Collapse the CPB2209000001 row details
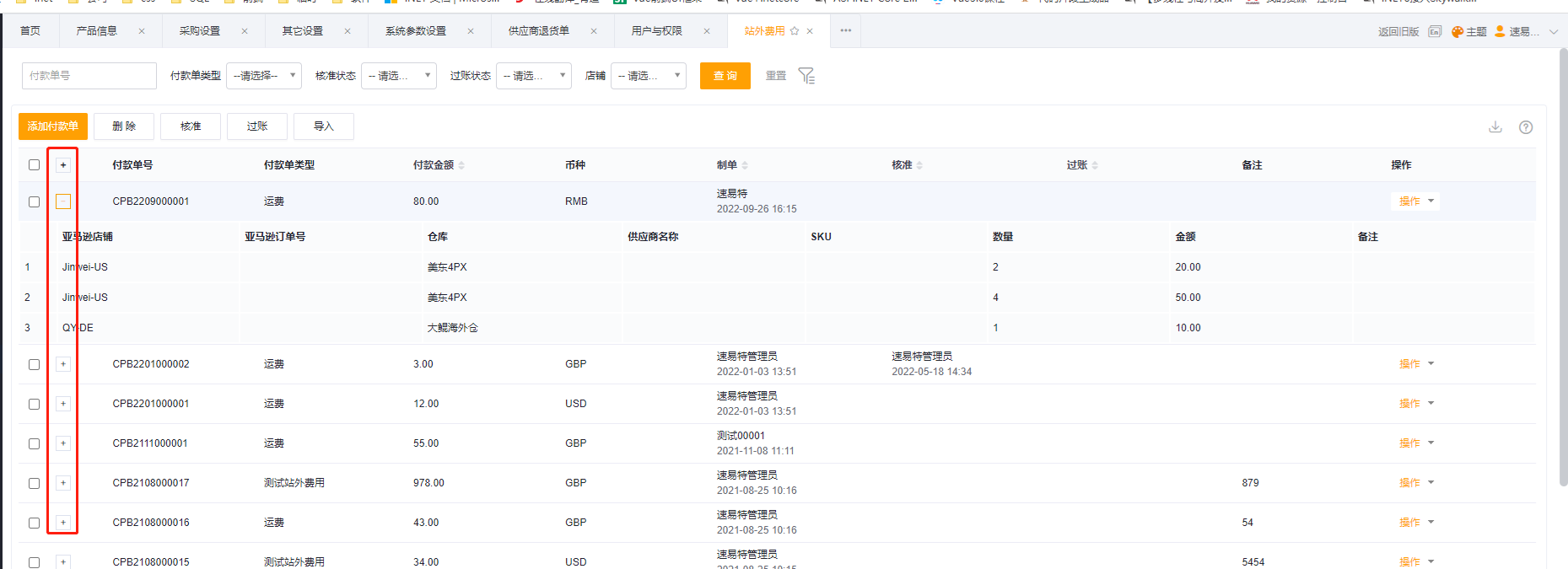Viewport: 1568px width, 569px height. [x=63, y=201]
